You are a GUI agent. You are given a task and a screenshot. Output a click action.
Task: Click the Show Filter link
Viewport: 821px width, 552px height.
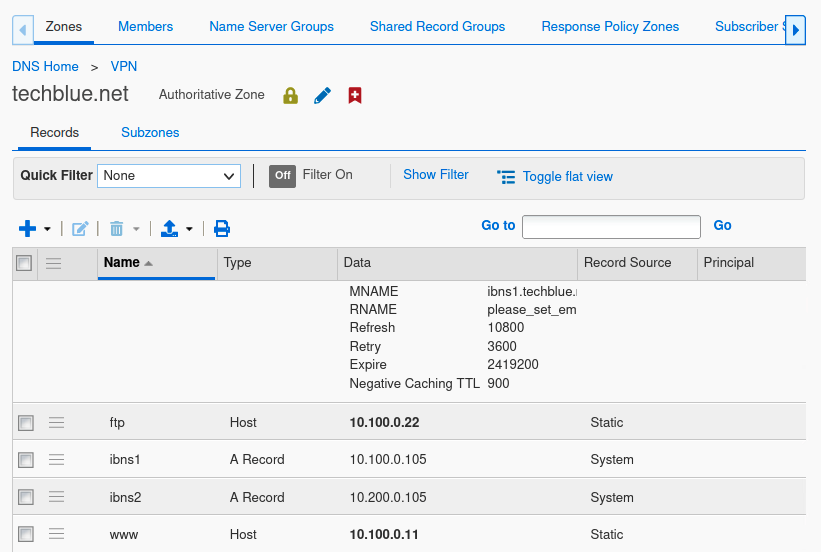pos(435,175)
